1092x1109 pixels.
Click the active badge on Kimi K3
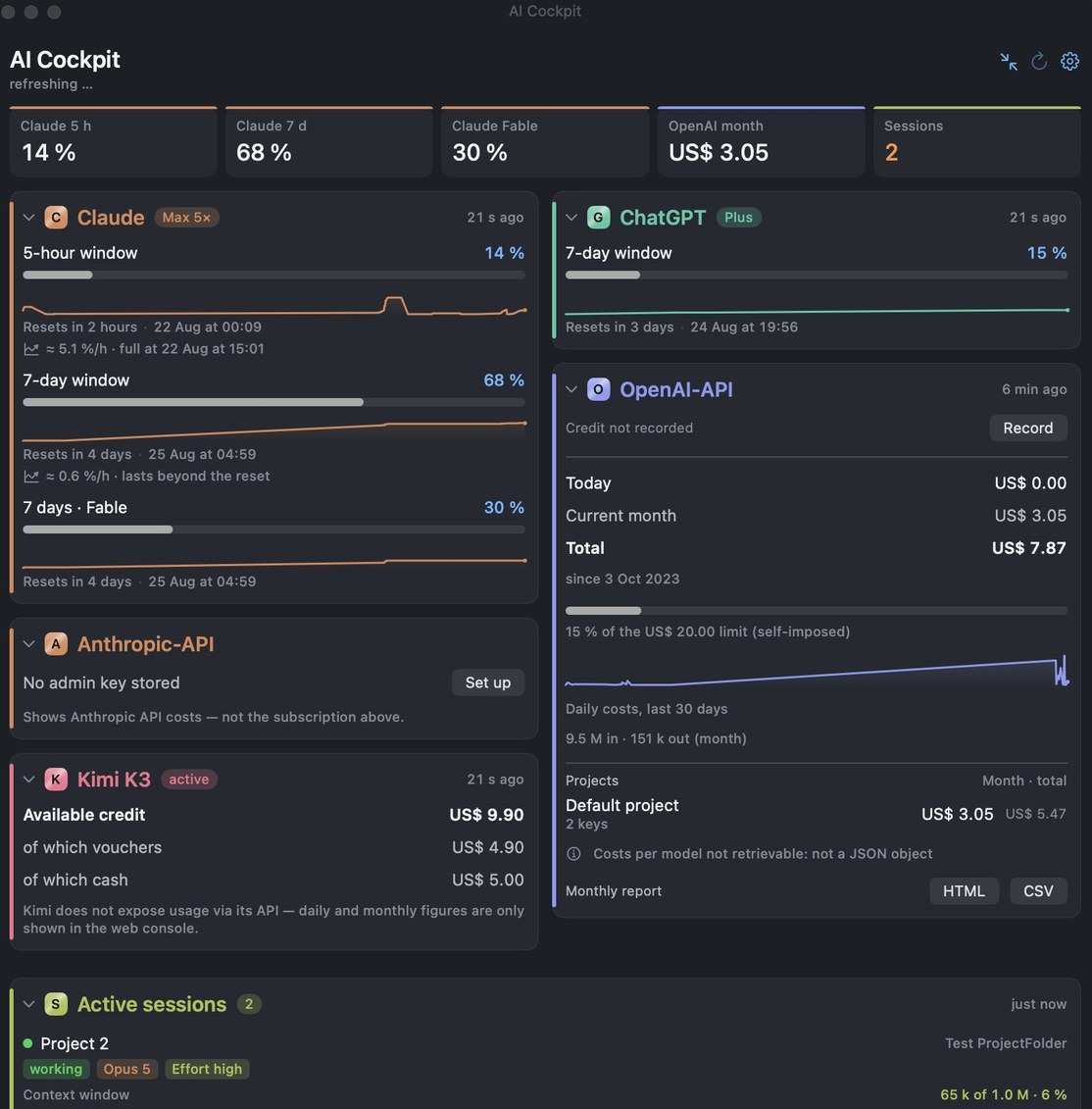point(189,779)
